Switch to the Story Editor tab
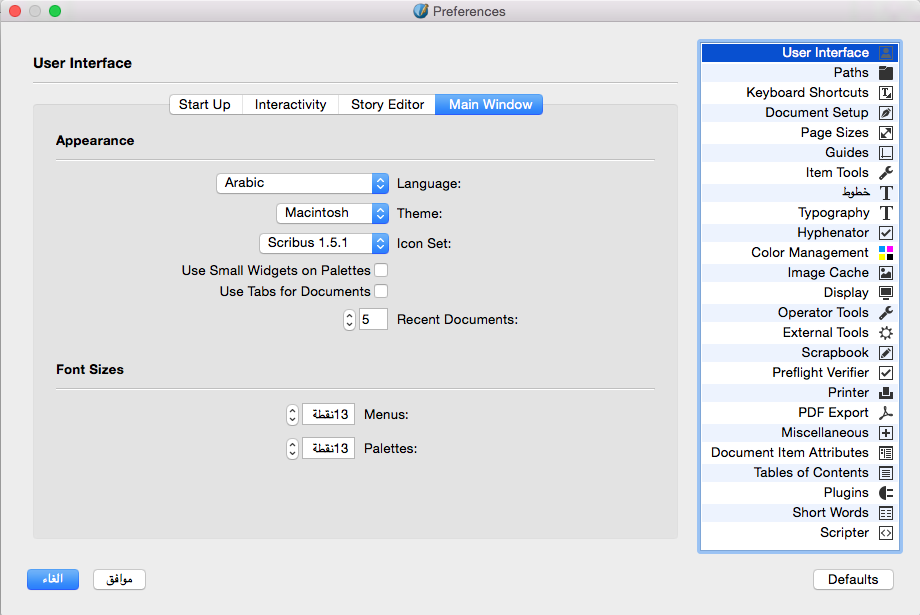Screen dimensions: 920x615 pos(387,105)
